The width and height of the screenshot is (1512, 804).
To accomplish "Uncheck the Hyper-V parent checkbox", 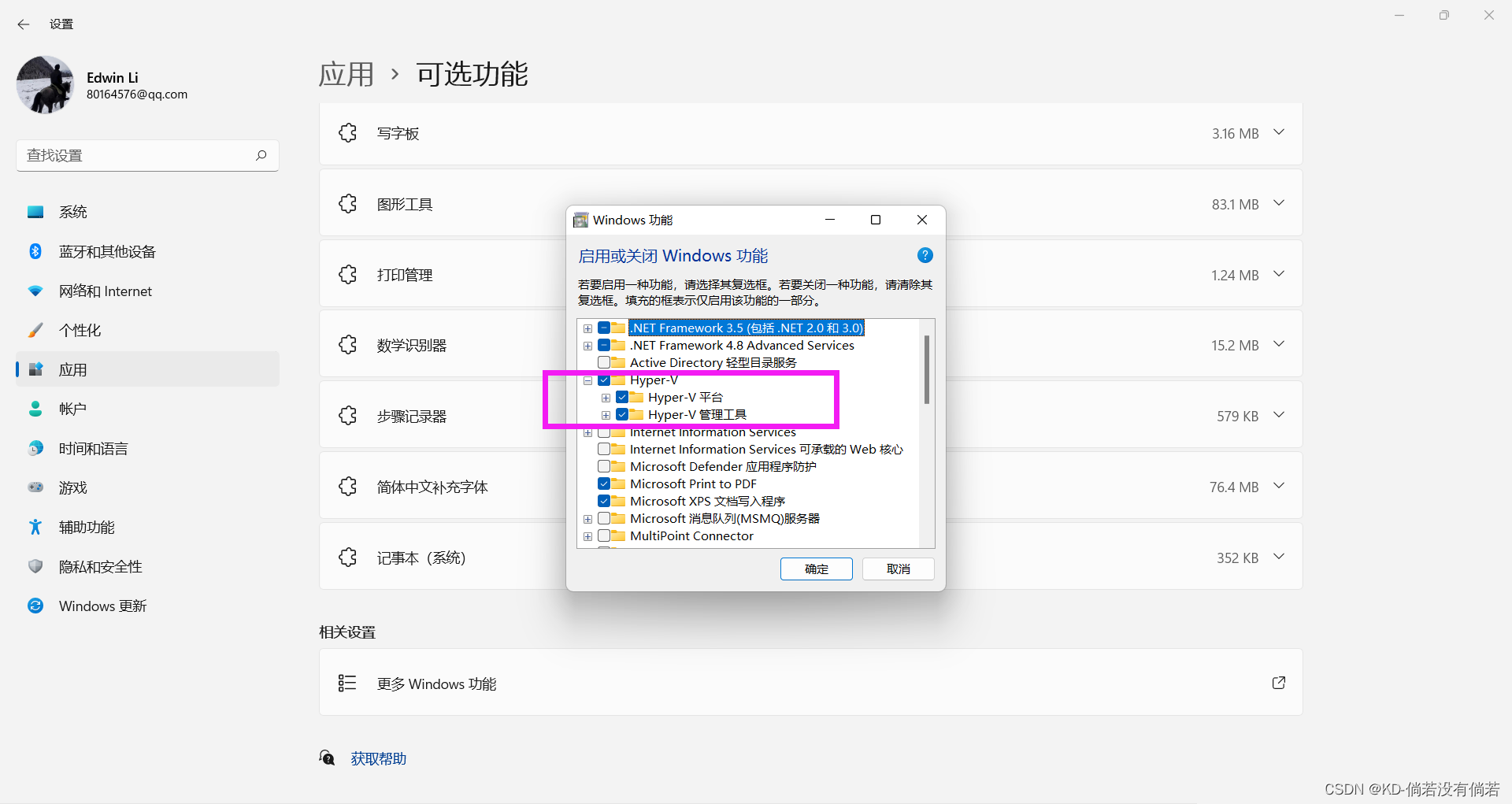I will (x=604, y=380).
